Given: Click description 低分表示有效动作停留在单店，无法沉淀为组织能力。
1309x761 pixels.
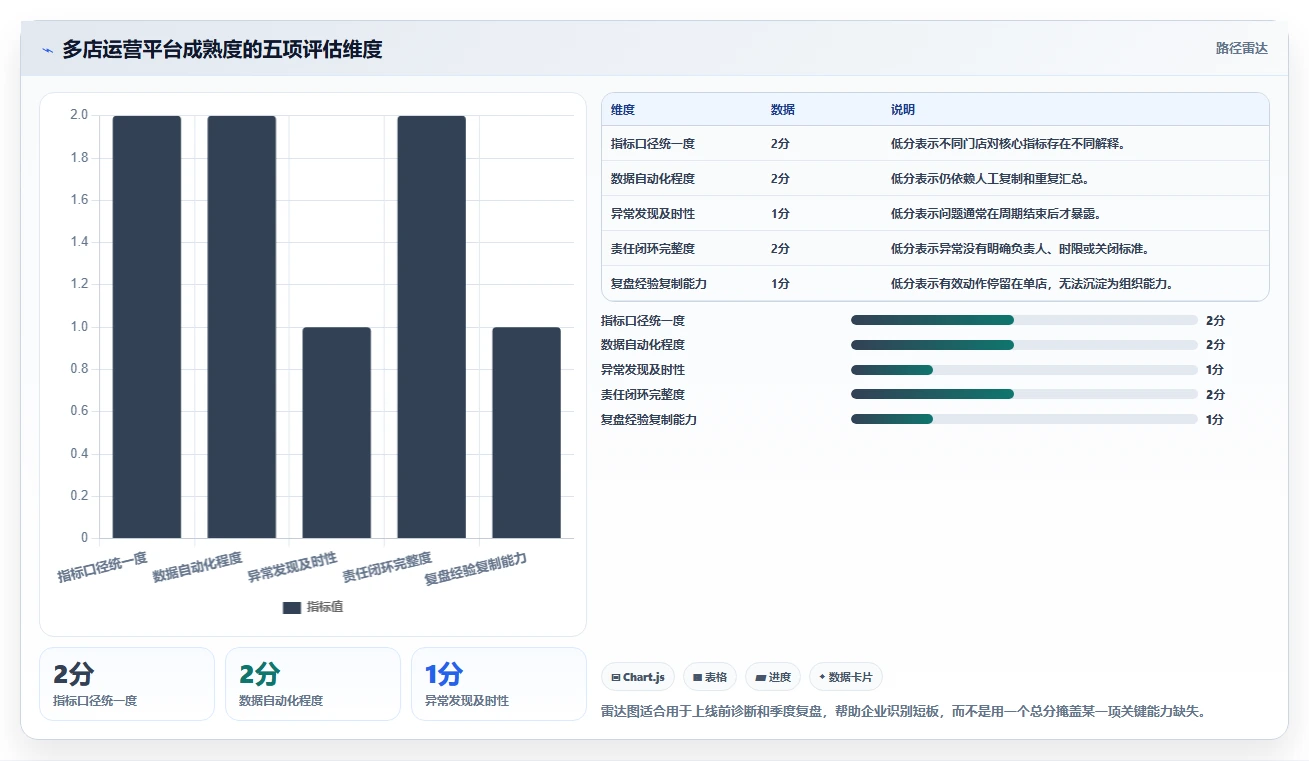Looking at the screenshot, I should click(x=1032, y=284).
